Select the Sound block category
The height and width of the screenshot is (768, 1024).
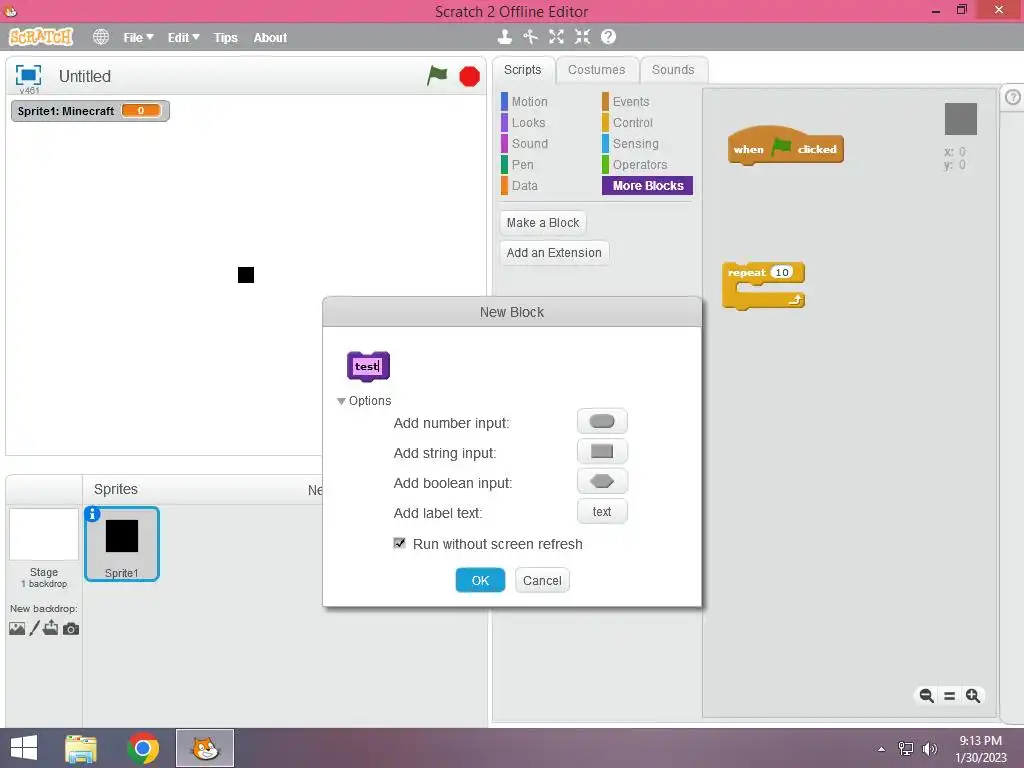pos(530,144)
